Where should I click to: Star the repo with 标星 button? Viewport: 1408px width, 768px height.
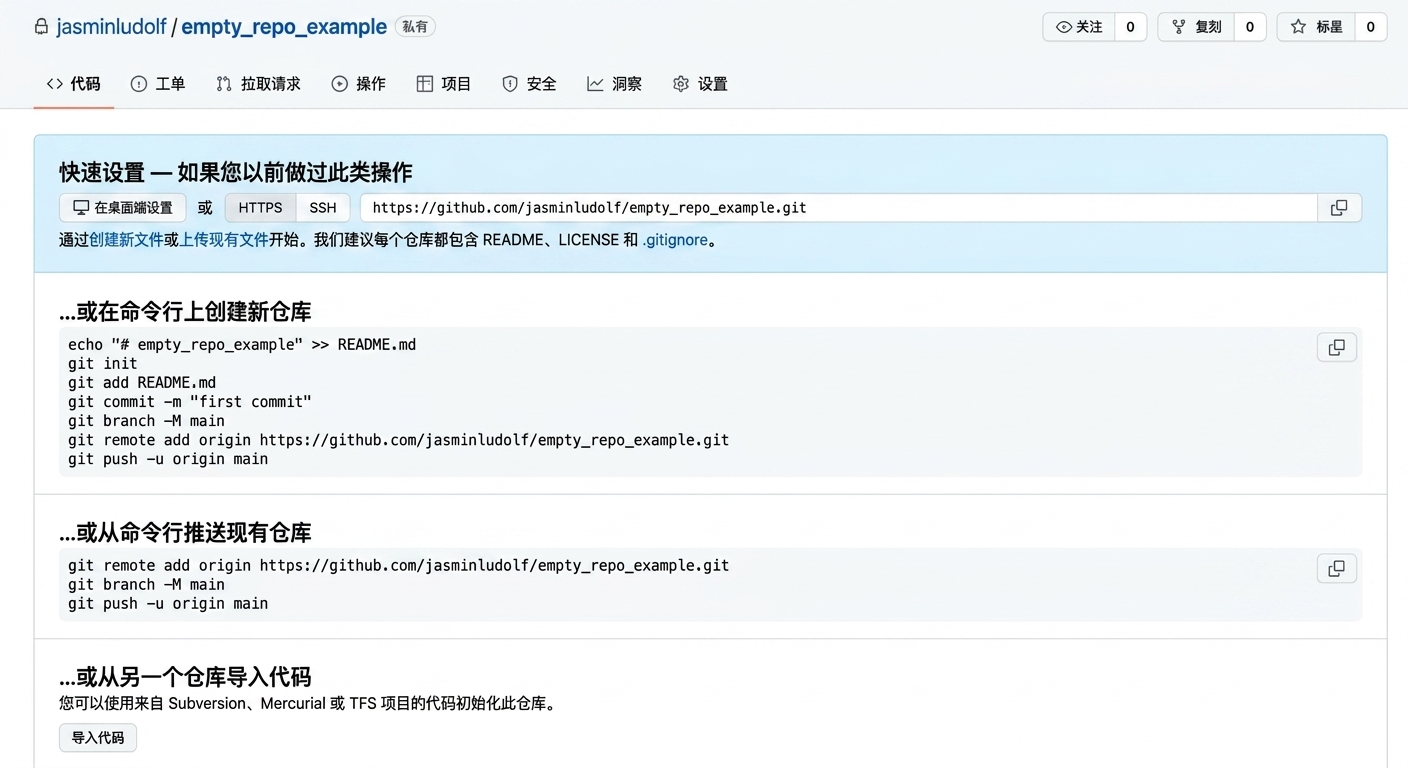1316,27
